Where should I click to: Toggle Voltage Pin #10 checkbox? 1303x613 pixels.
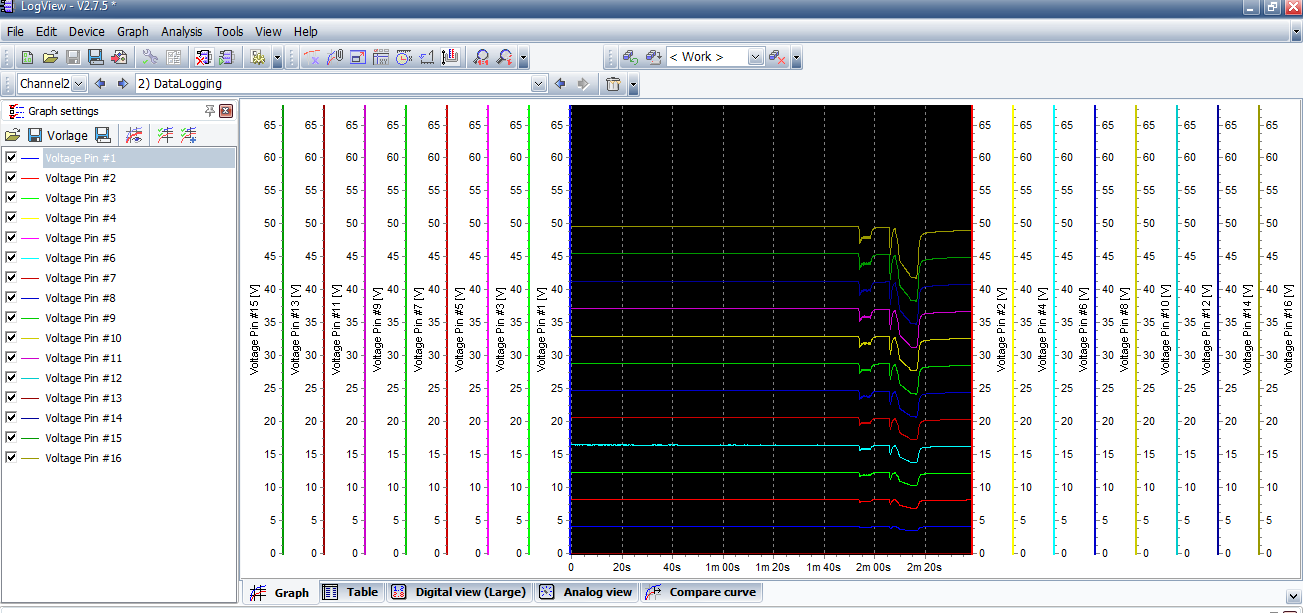click(x=11, y=338)
